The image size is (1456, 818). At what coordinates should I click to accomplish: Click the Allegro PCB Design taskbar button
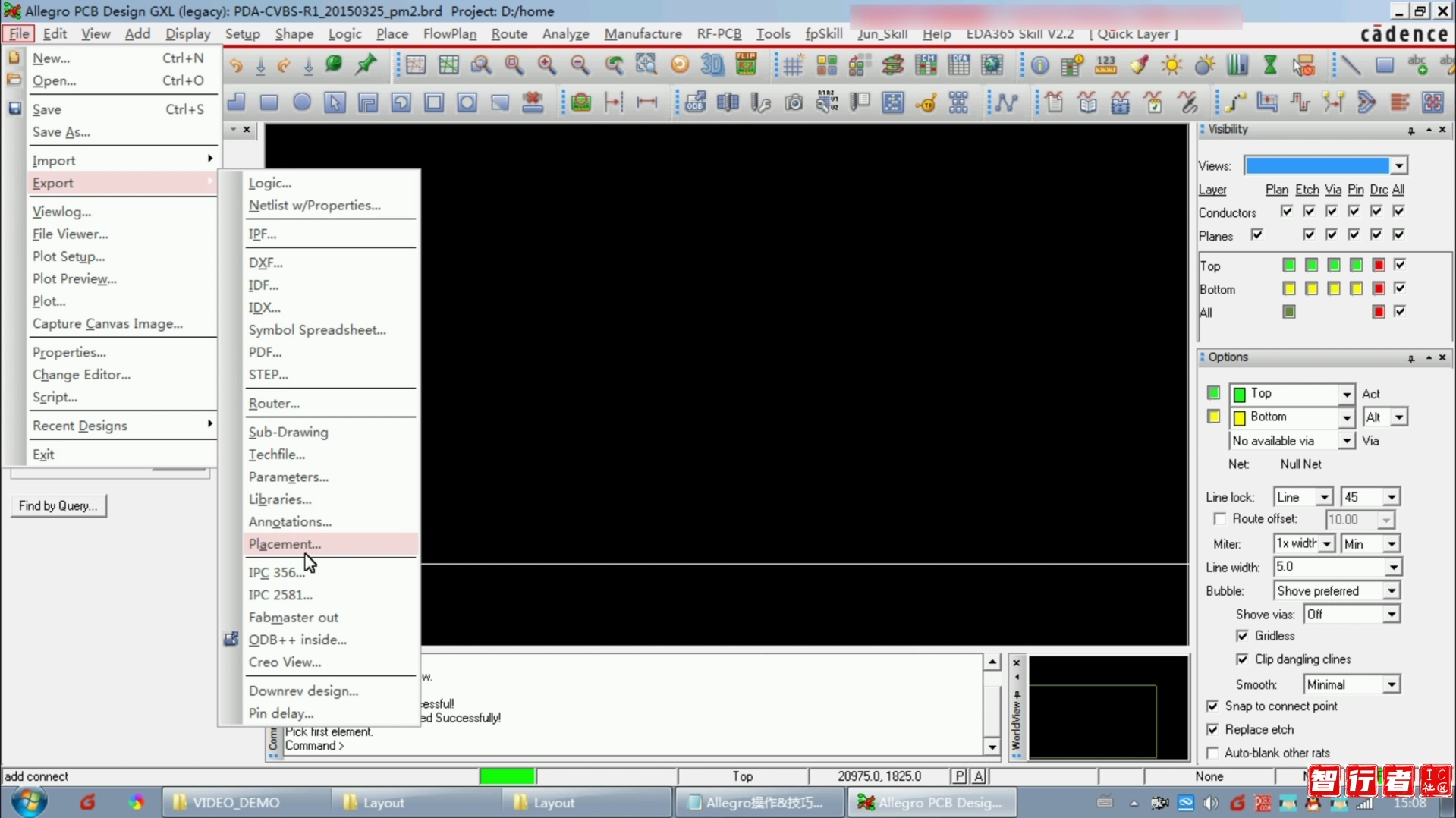point(931,802)
